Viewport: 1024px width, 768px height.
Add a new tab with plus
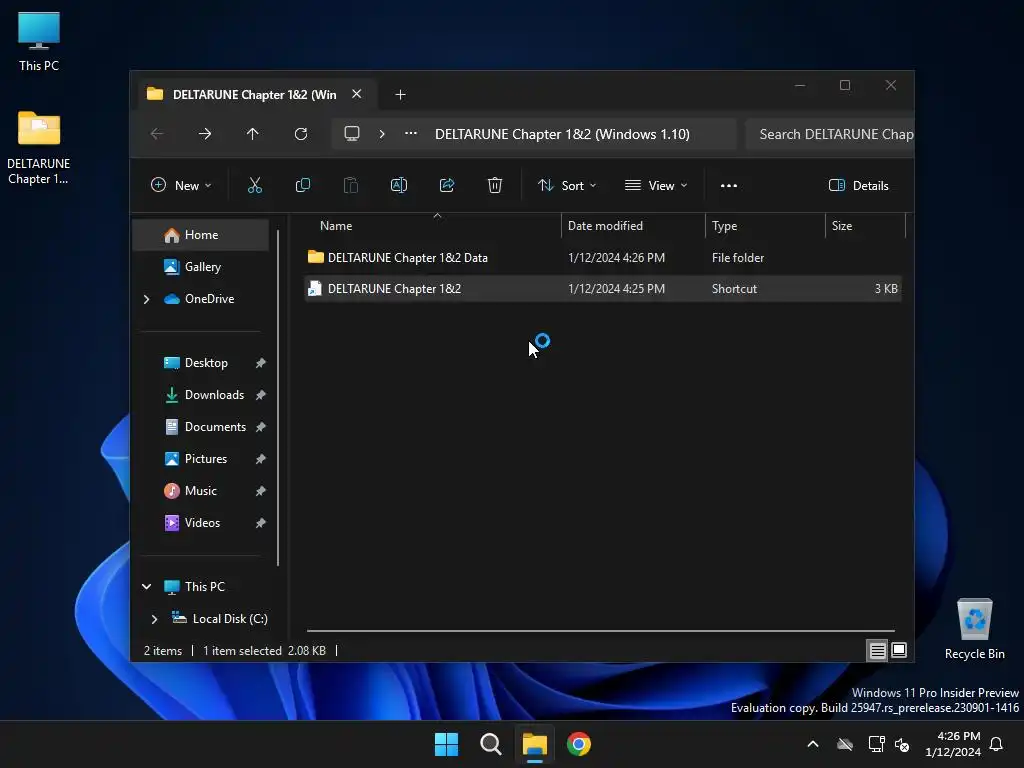click(400, 95)
